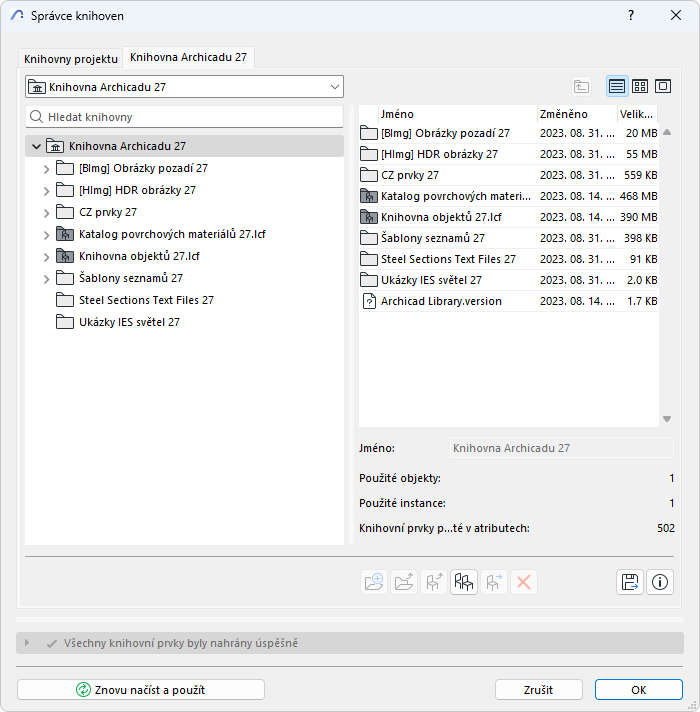Click lcf icon of Knihovna objektů 27.lcf in tree

(65, 256)
